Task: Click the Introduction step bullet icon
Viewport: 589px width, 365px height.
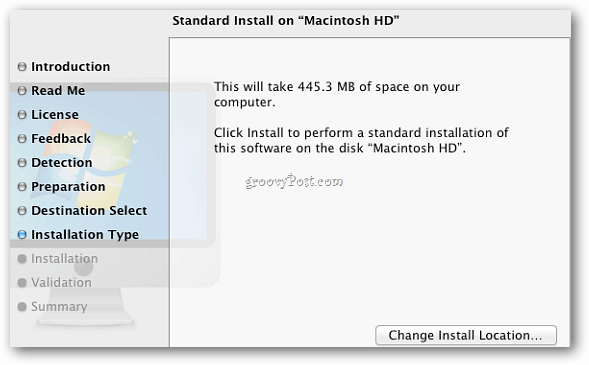Action: (x=22, y=67)
